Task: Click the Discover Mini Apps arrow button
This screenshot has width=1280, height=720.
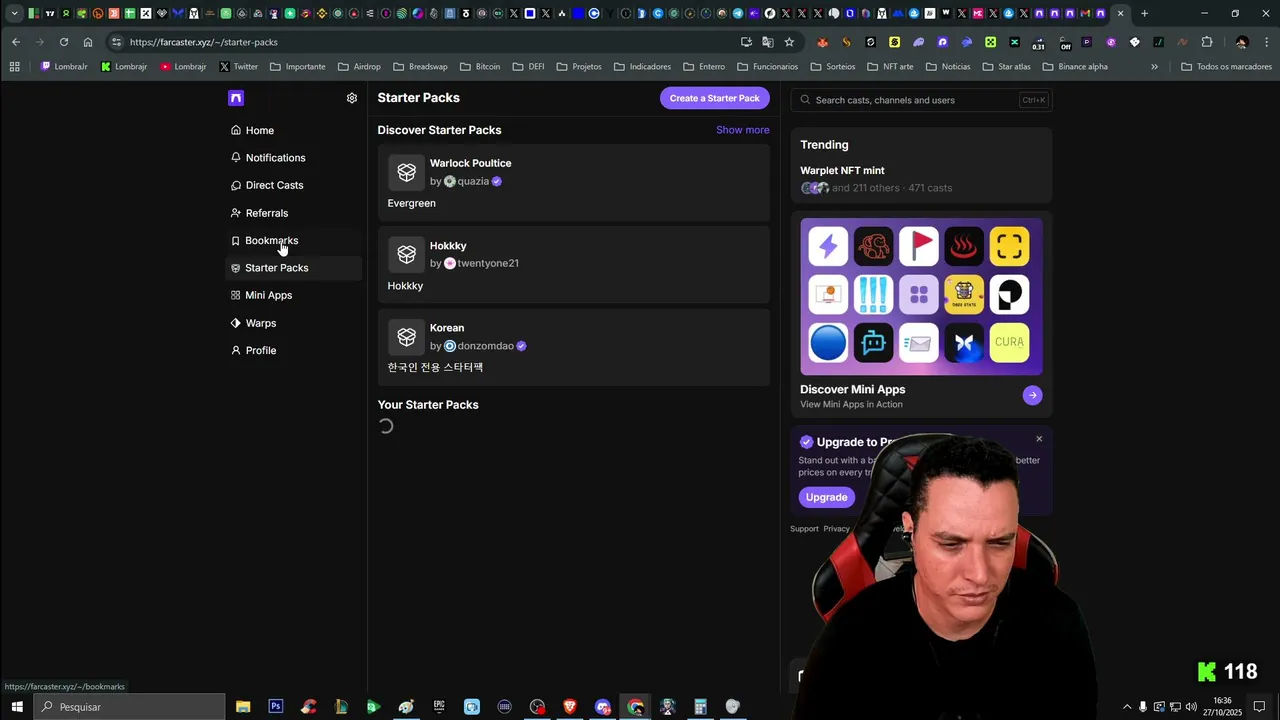Action: [x=1032, y=395]
